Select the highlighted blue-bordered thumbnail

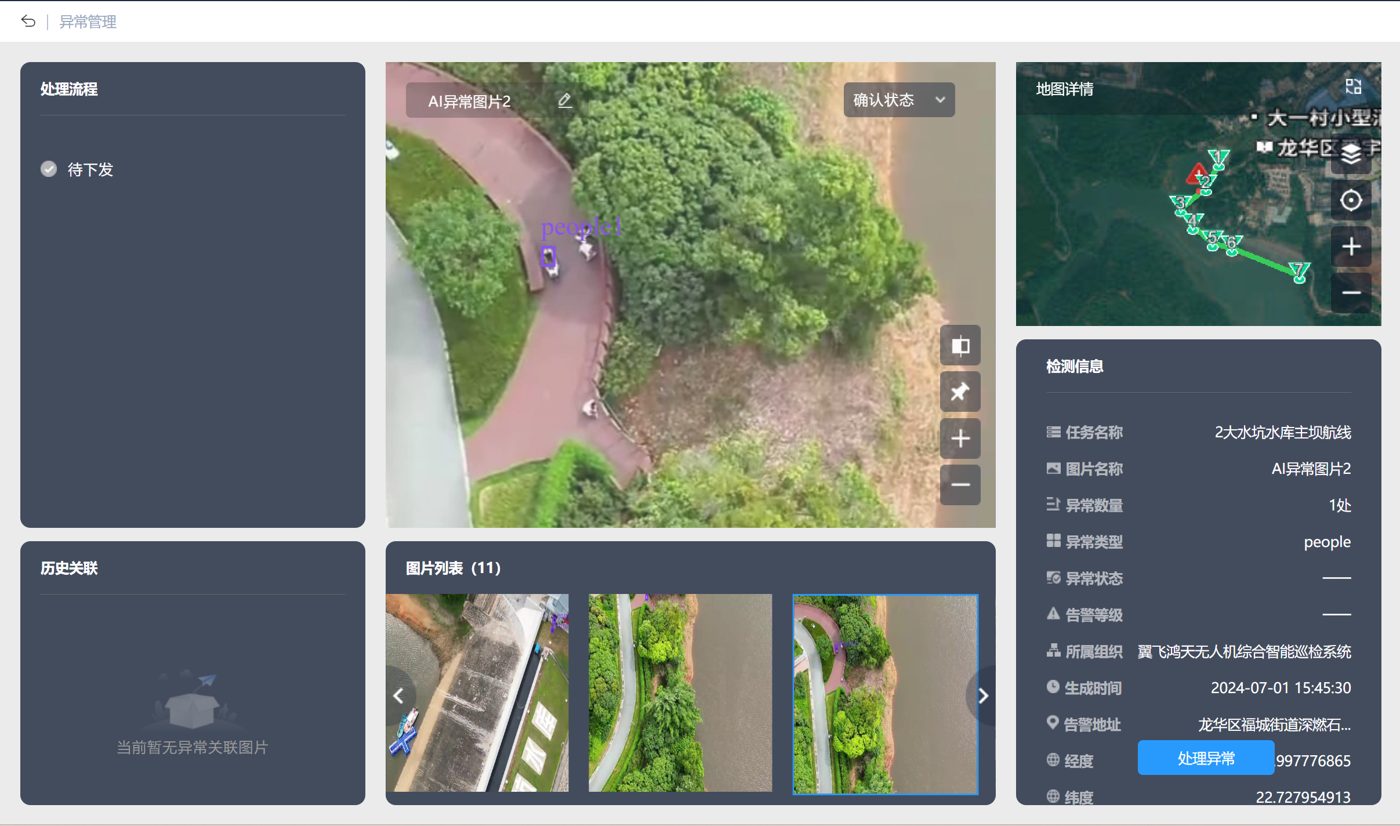tap(885, 694)
